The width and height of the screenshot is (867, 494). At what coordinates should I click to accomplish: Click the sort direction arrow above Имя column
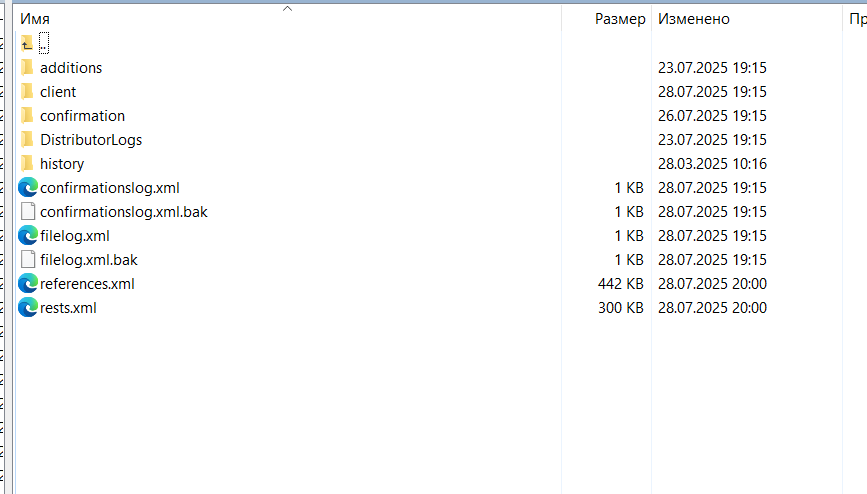(x=287, y=8)
